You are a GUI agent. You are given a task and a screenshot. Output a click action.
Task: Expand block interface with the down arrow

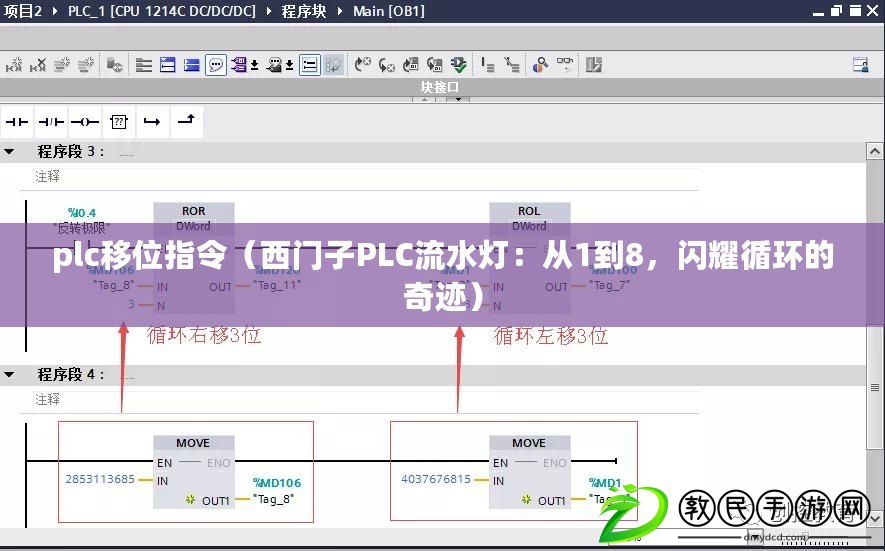click(x=458, y=99)
